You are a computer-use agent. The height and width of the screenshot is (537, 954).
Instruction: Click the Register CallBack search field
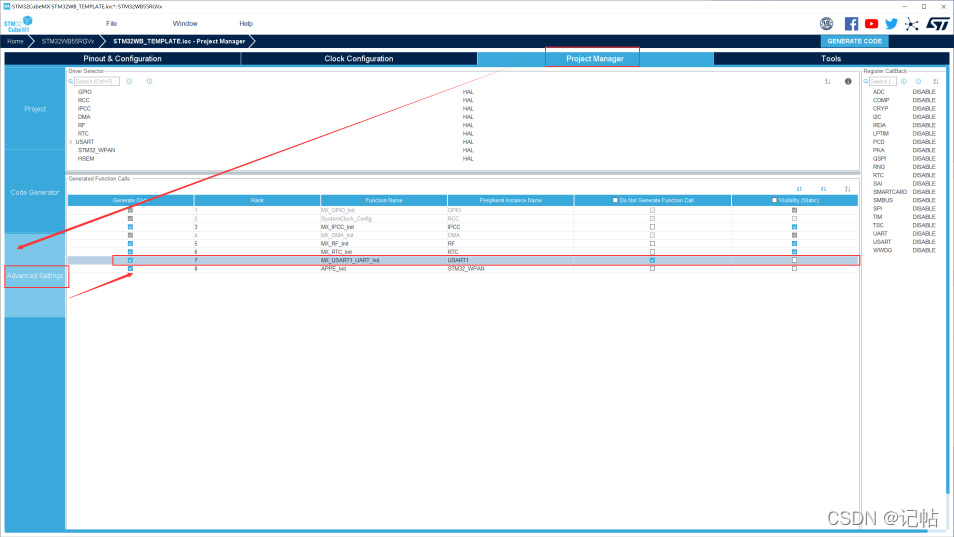pos(882,81)
